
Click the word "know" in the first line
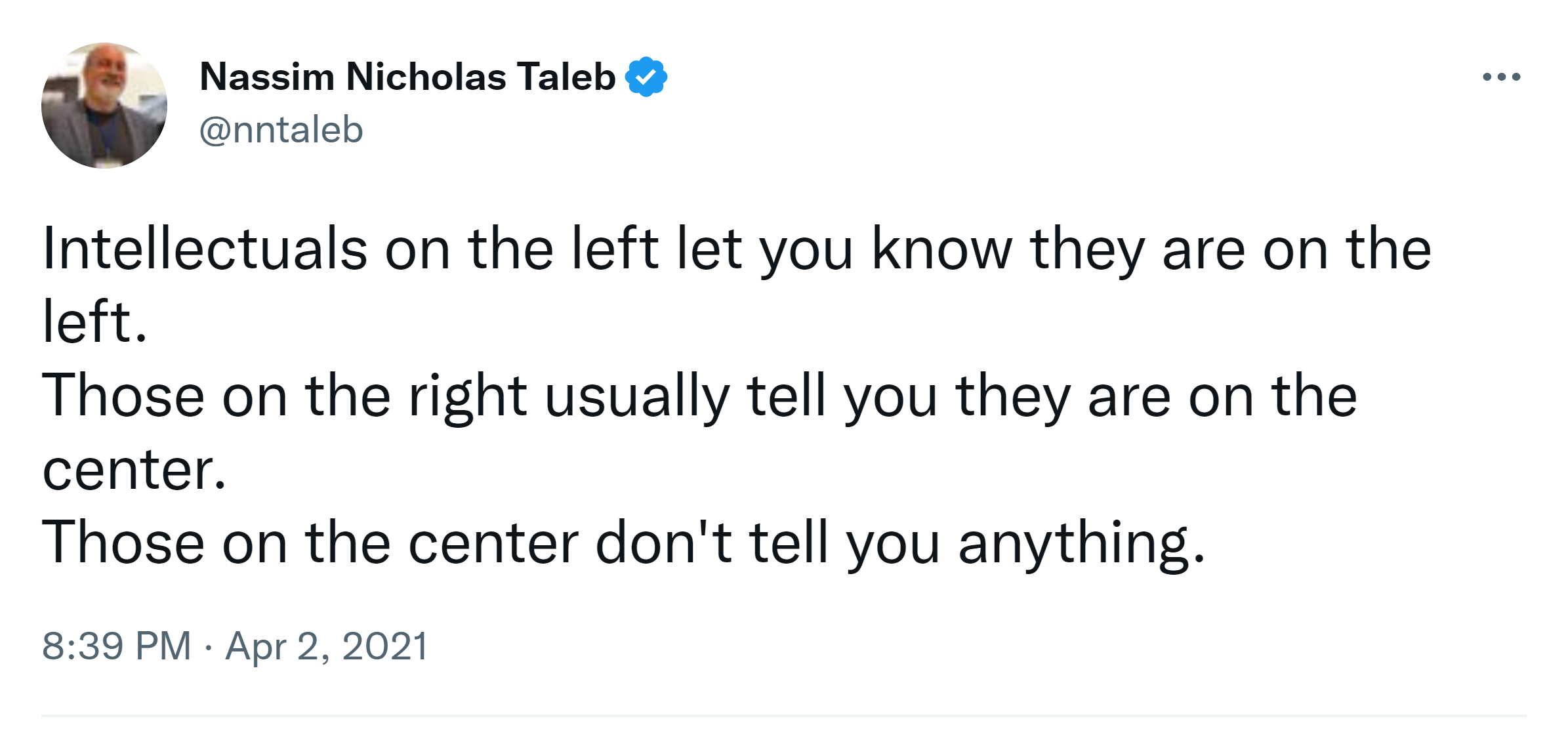coord(941,249)
